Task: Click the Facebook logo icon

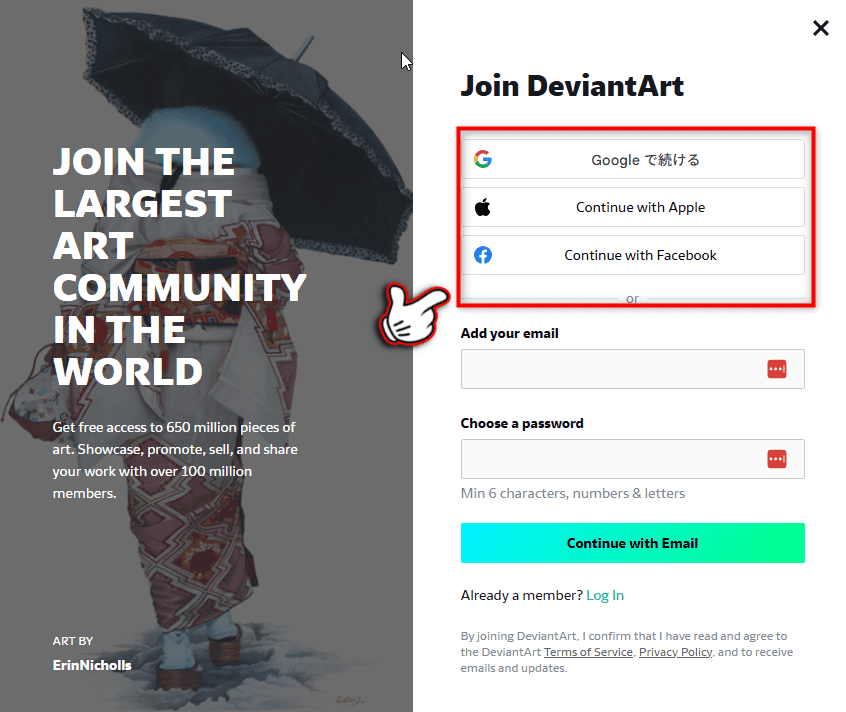Action: [483, 255]
